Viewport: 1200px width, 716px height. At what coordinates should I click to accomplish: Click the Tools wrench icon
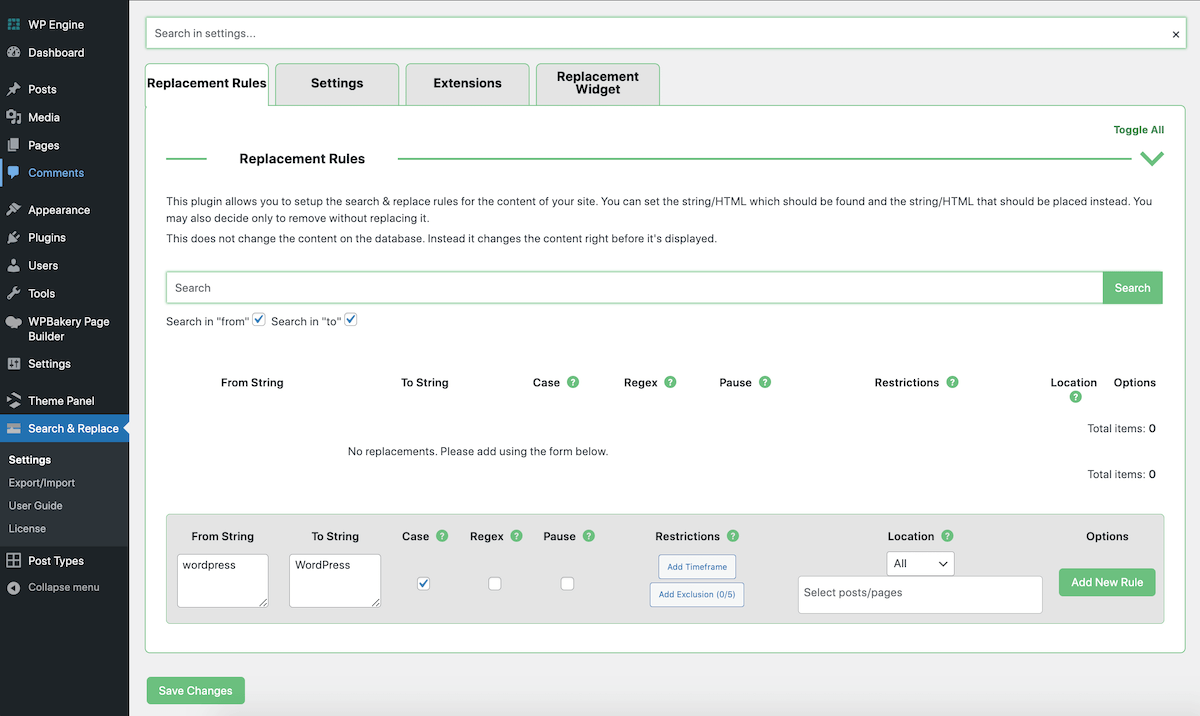click(x=14, y=294)
